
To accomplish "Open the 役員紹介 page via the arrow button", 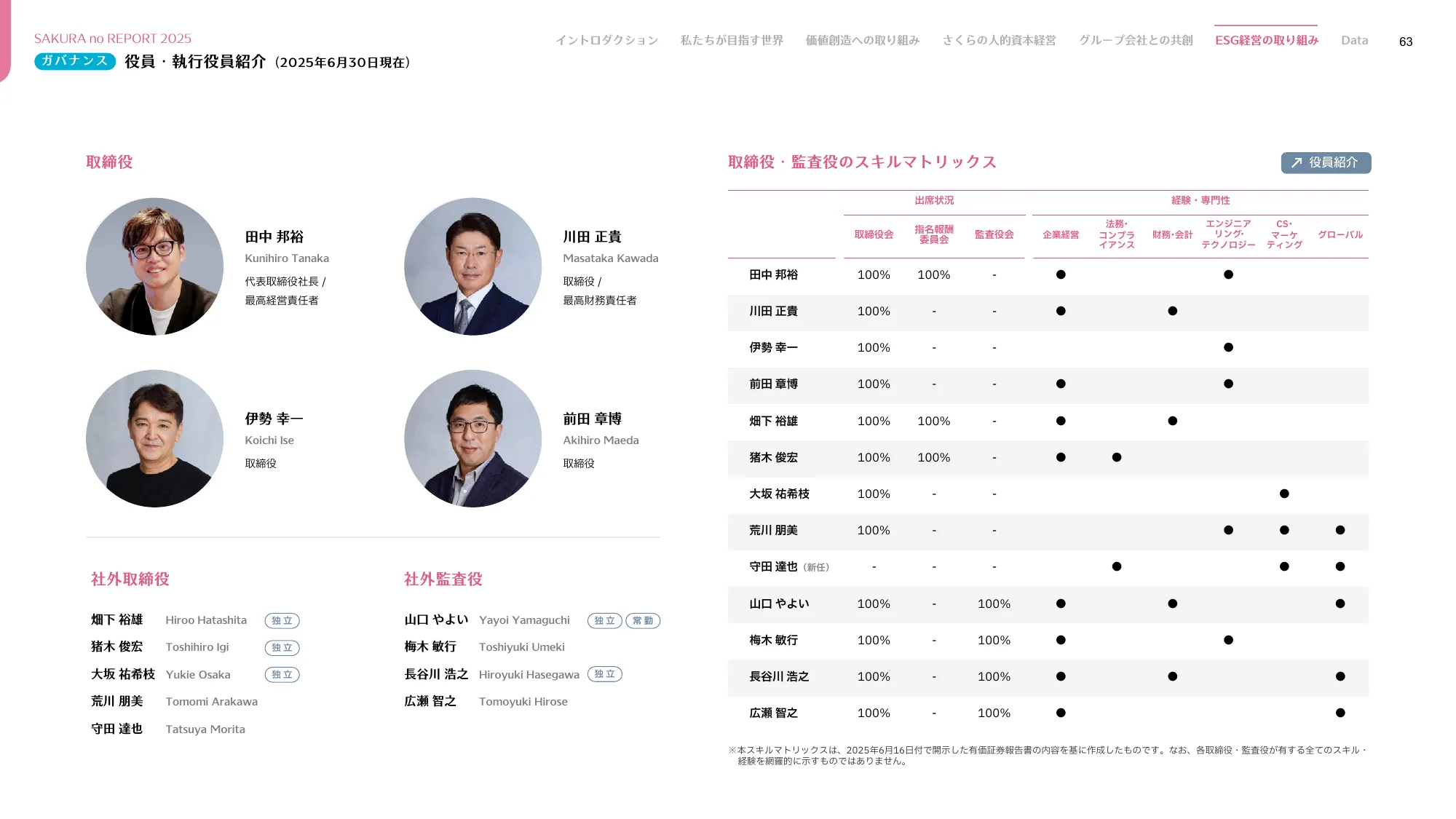I will pos(1325,163).
